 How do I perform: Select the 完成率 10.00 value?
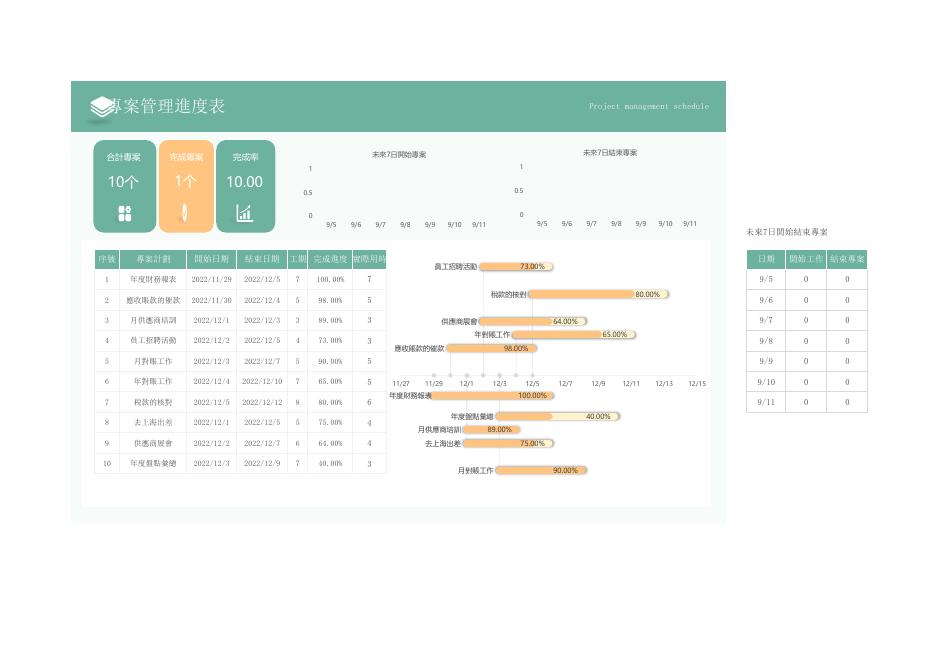pyautogui.click(x=245, y=182)
